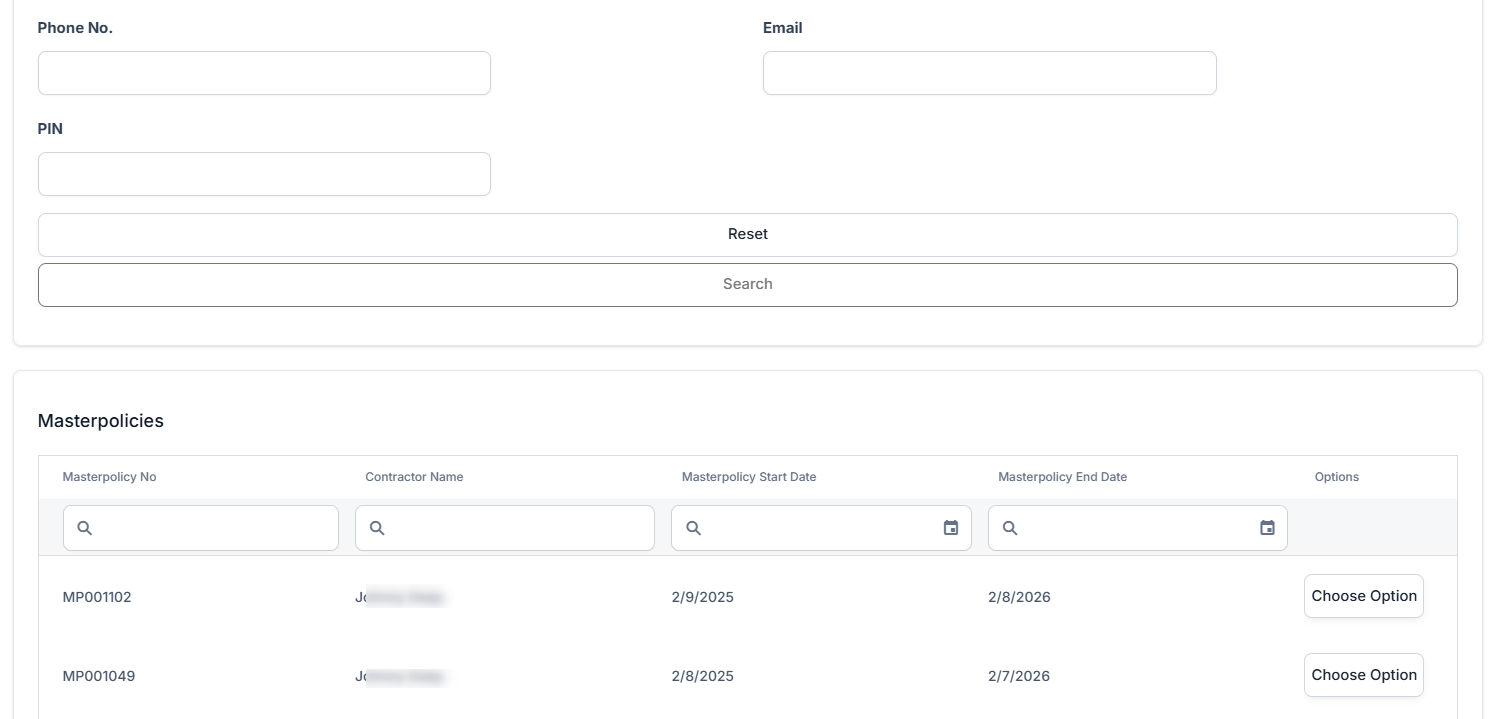
Task: Focus the Email input field
Action: [989, 73]
